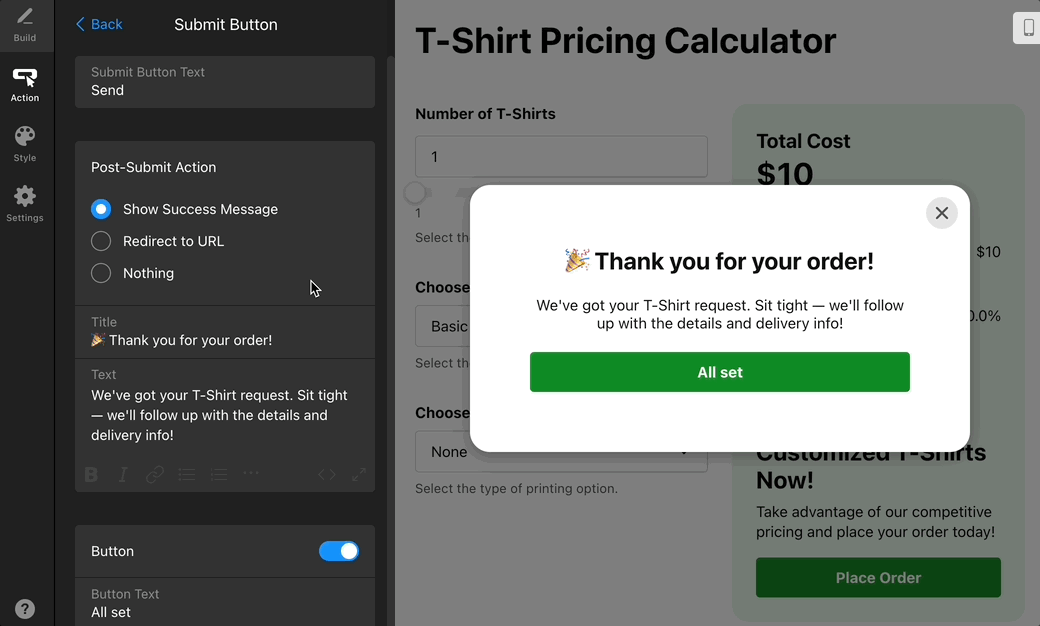Apply italic formatting in text editor
This screenshot has width=1040, height=626.
click(123, 475)
